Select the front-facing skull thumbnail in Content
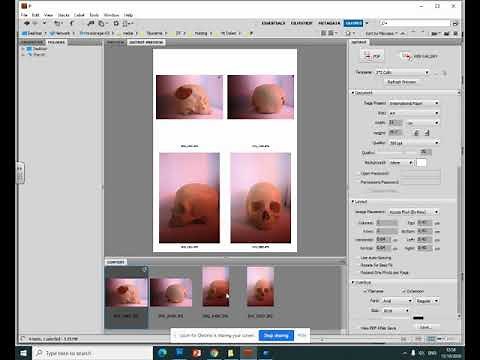The image size is (480, 360). [x=260, y=287]
